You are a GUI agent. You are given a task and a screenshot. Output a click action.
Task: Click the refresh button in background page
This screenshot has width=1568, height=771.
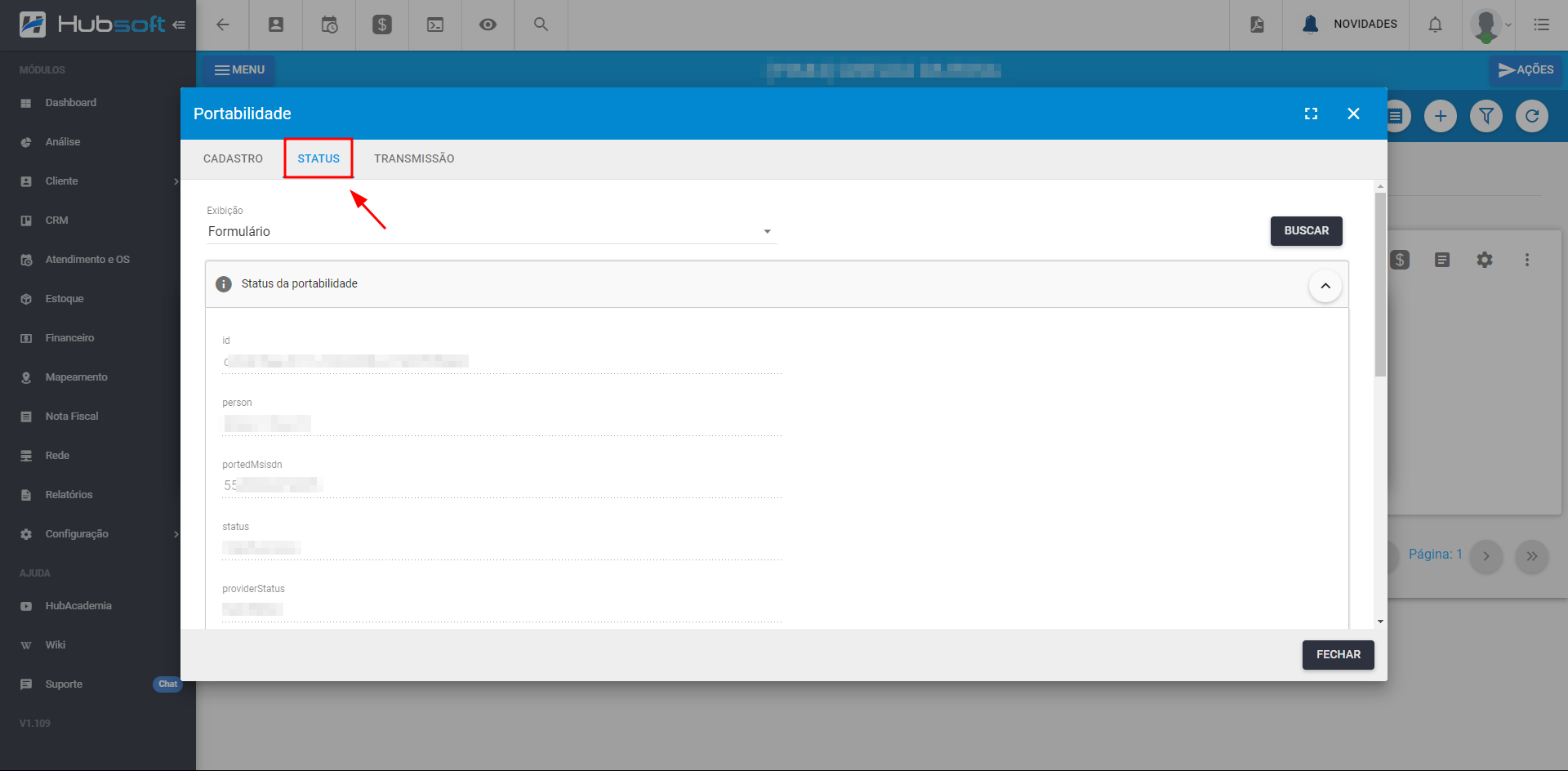click(1532, 116)
